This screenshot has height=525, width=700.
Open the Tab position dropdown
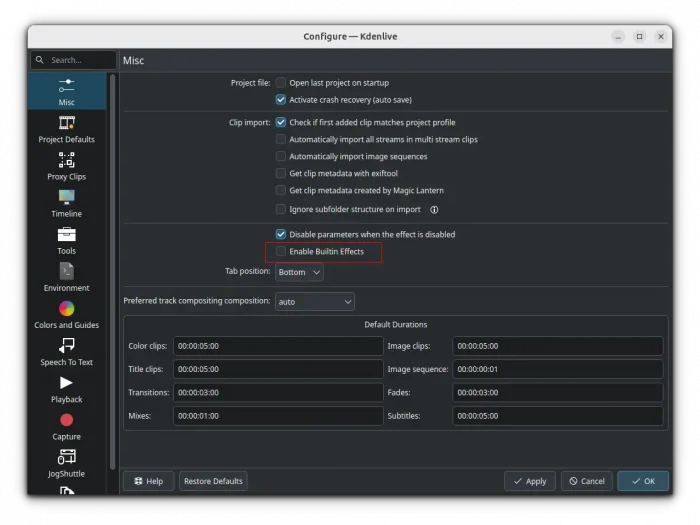pyautogui.click(x=299, y=272)
